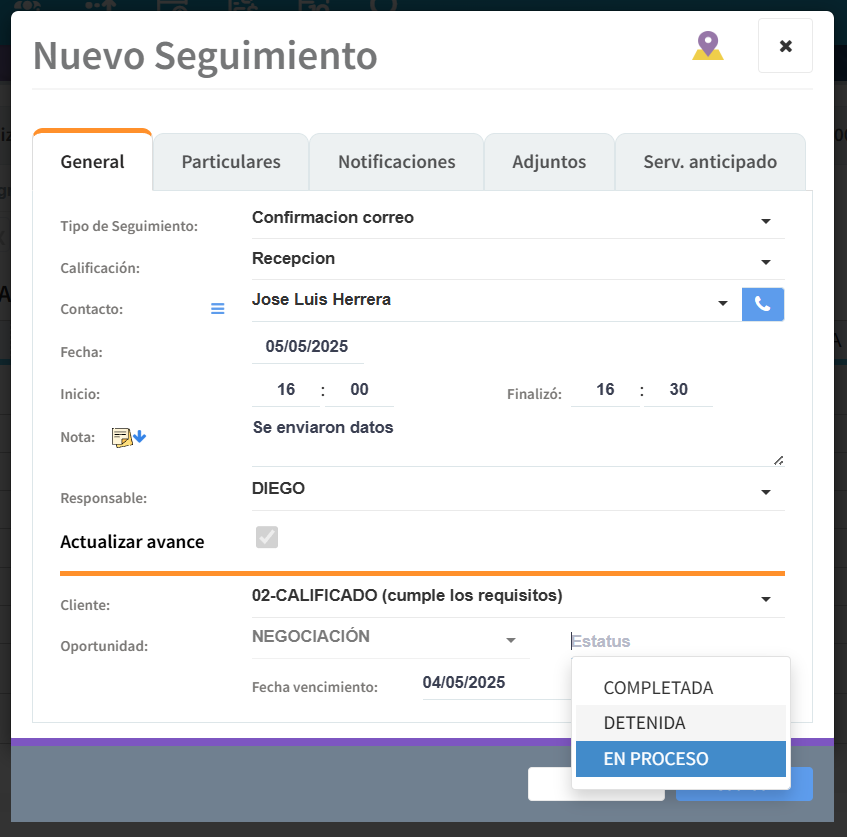This screenshot has height=837, width=847.
Task: Pick EN PROCESO in the Estatus list
Action: (x=656, y=759)
